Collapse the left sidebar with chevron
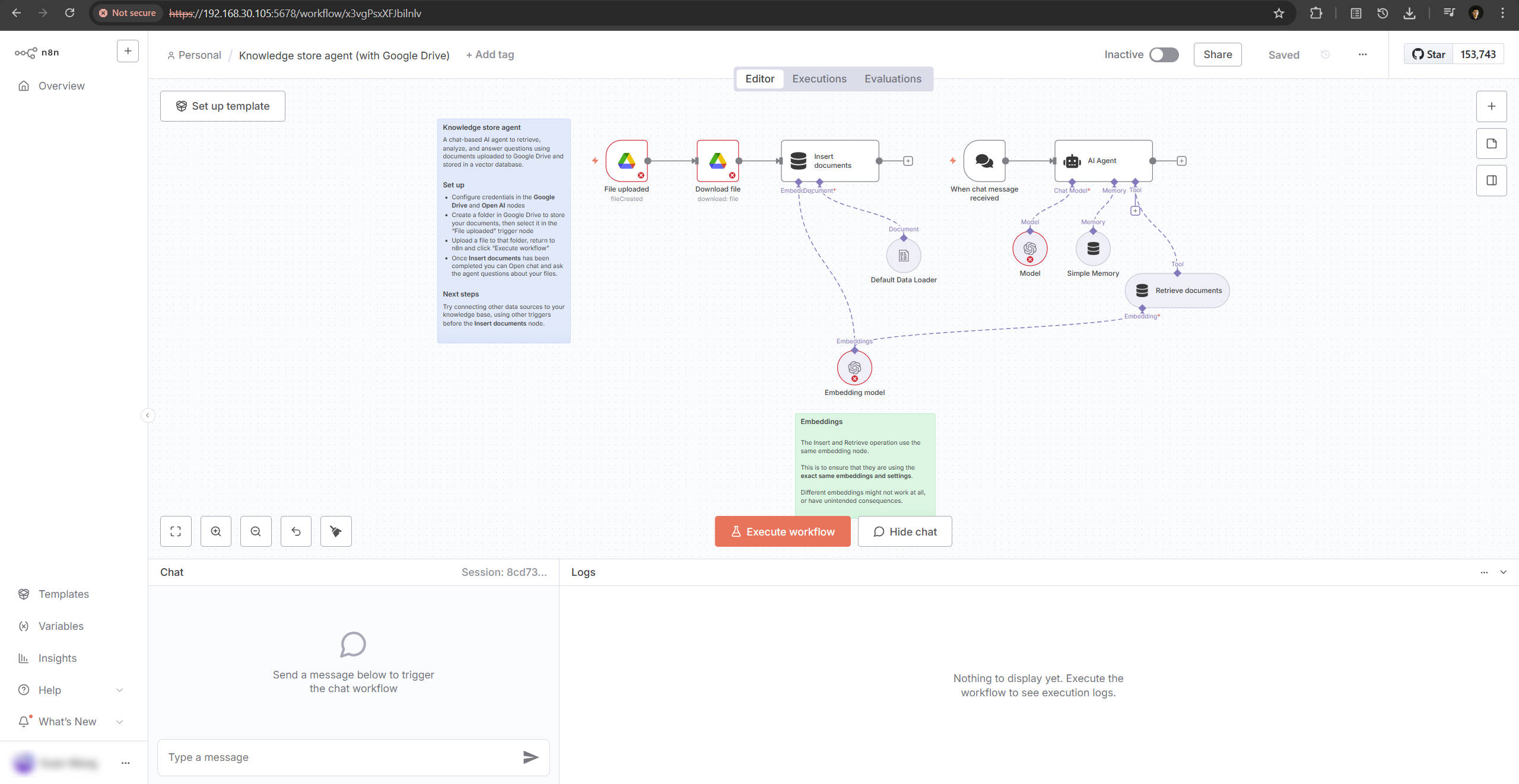Image resolution: width=1519 pixels, height=784 pixels. click(x=148, y=415)
